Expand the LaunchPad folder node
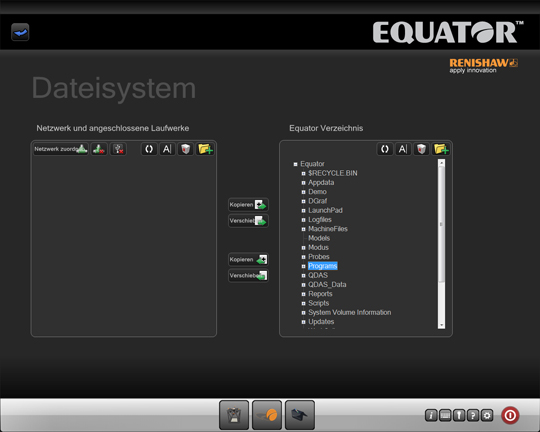The height and width of the screenshot is (432, 540). (303, 210)
